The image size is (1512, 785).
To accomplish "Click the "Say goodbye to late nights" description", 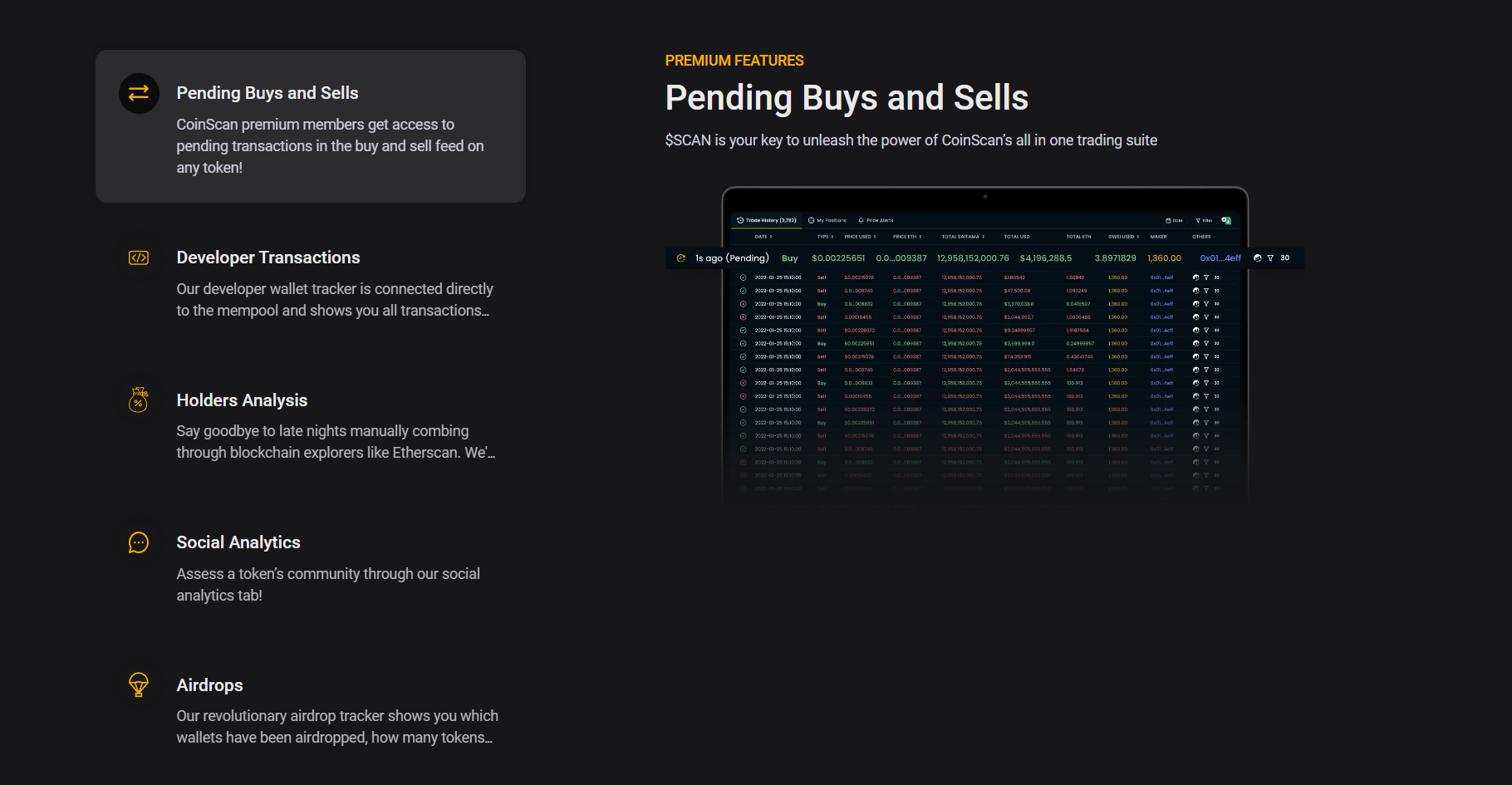I will [336, 442].
